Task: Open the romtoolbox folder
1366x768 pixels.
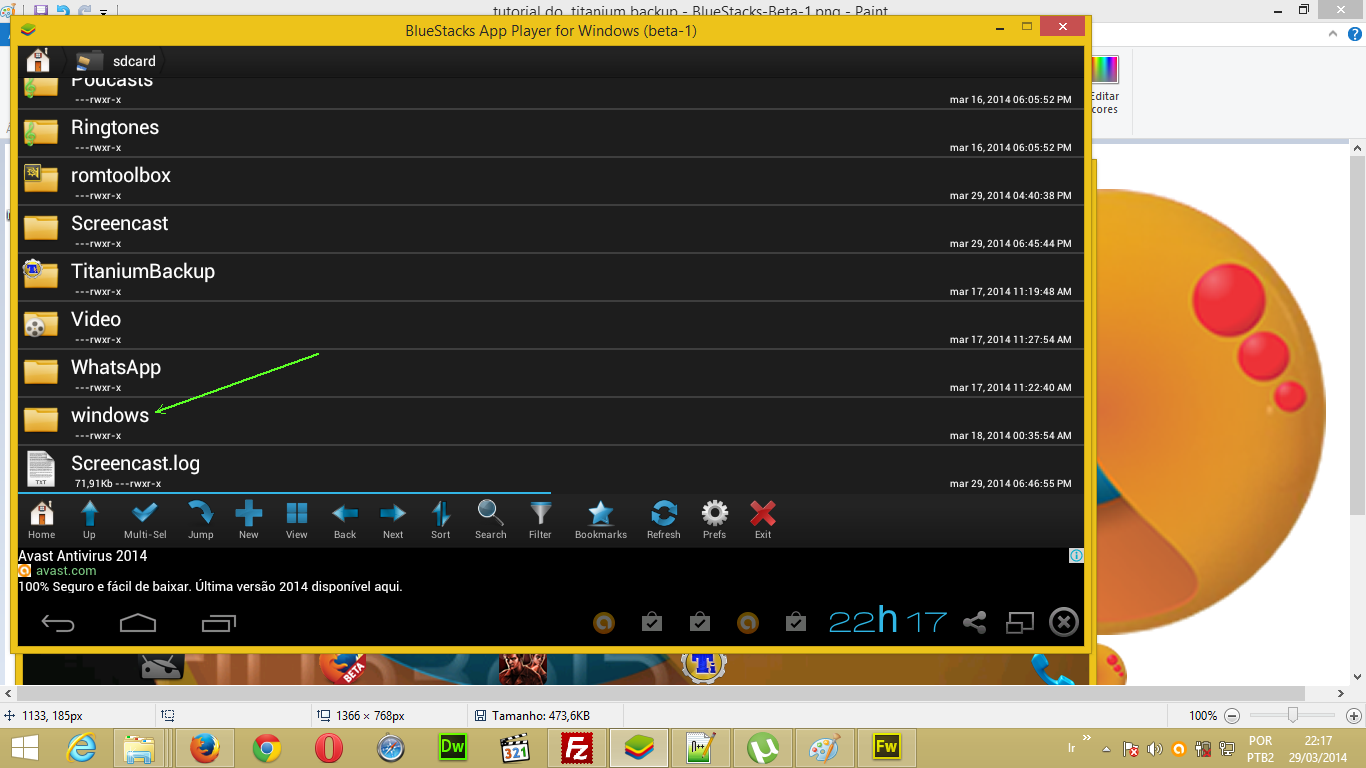Action: 551,181
